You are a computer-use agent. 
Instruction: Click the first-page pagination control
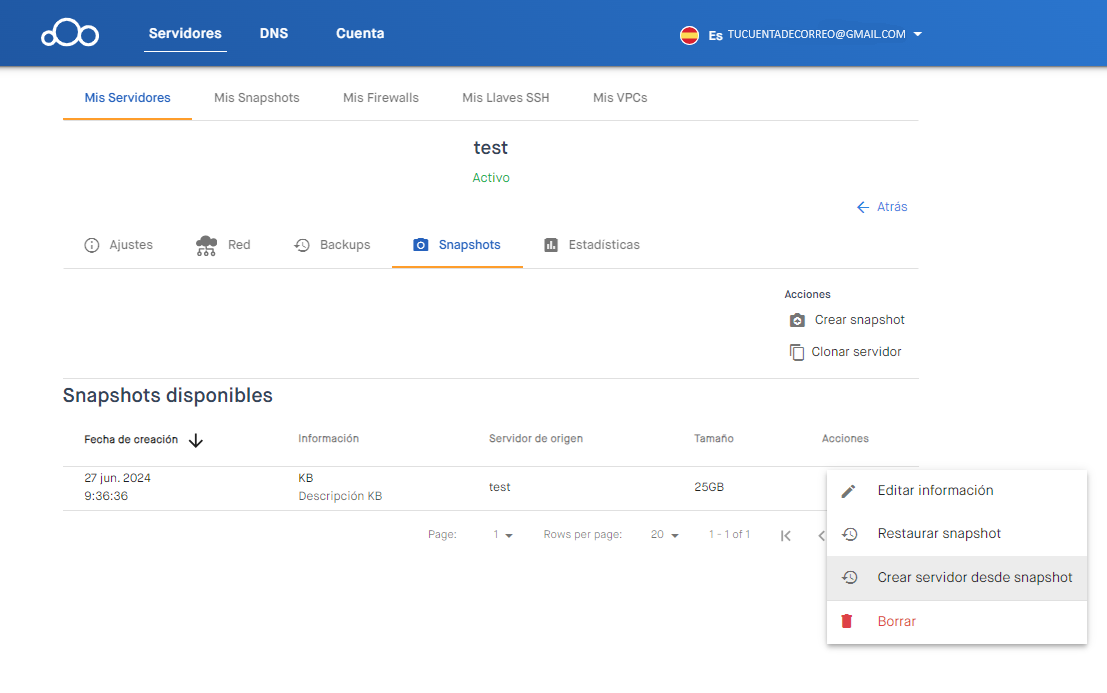point(785,534)
